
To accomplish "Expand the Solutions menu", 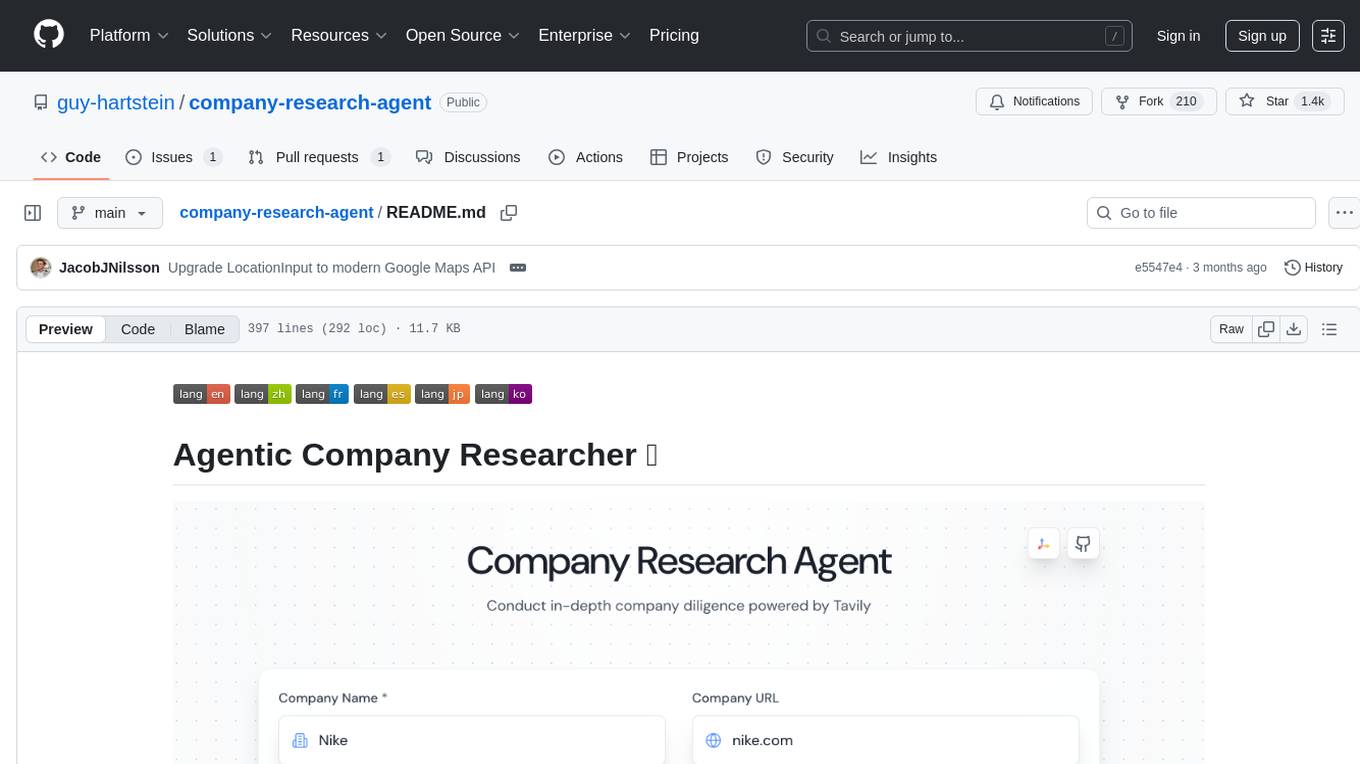I will (230, 35).
